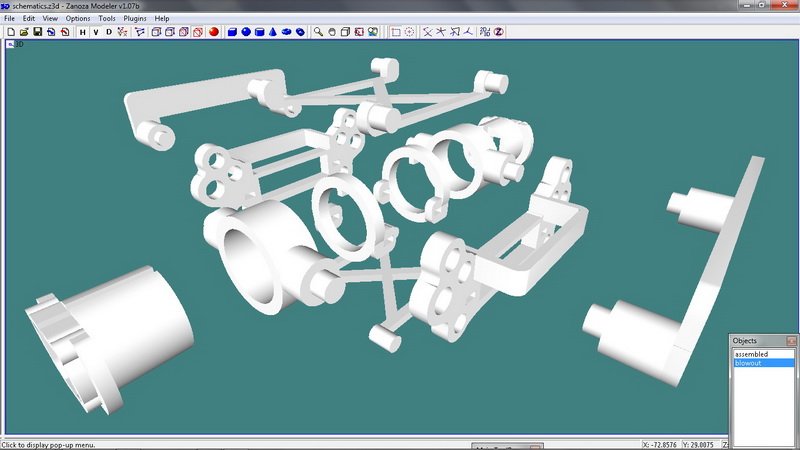Create a blue sphere primitive
The image size is (800, 450).
[x=246, y=32]
